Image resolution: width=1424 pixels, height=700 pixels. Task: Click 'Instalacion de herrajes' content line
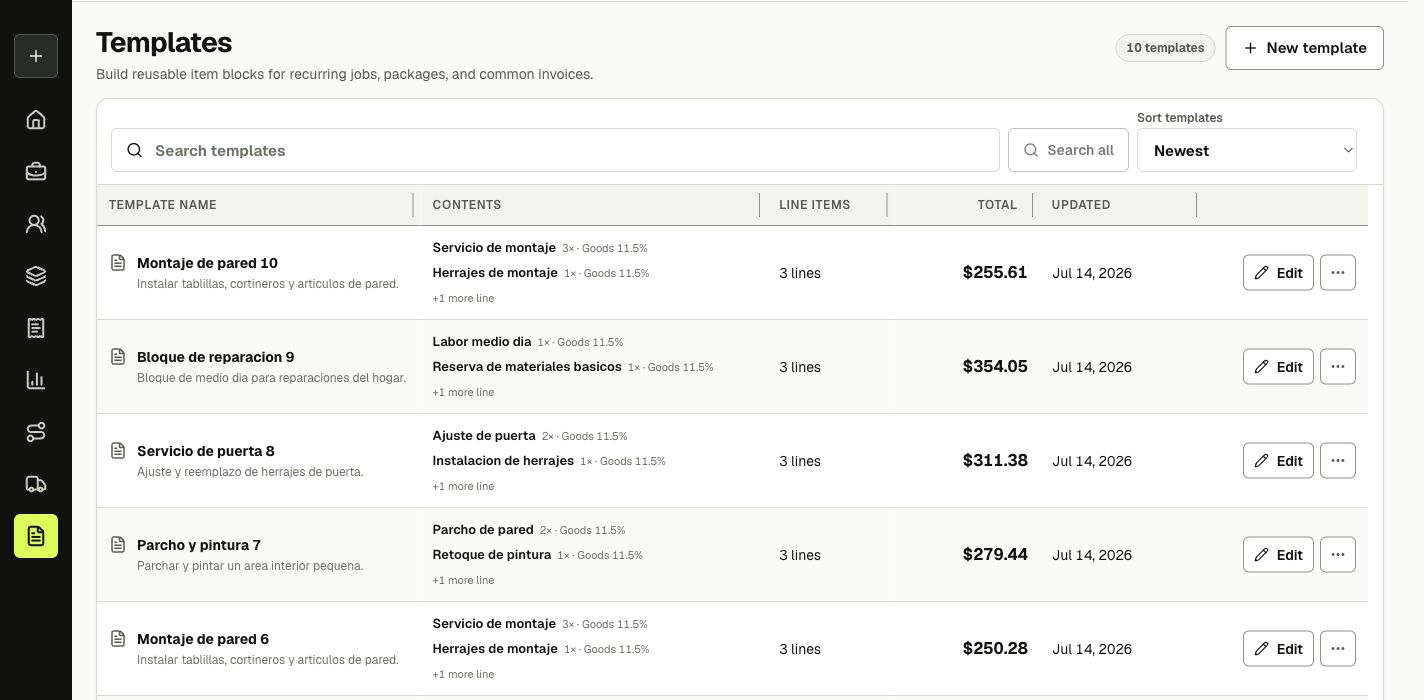[503, 460]
